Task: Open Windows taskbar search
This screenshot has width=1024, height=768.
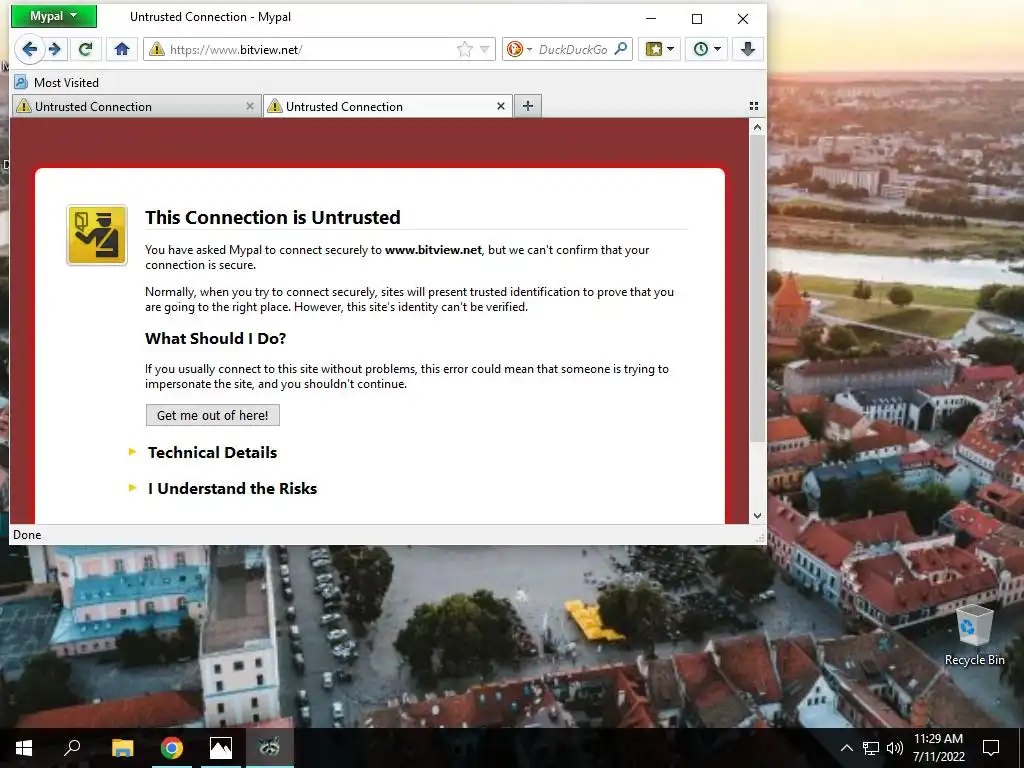Action: coord(72,748)
